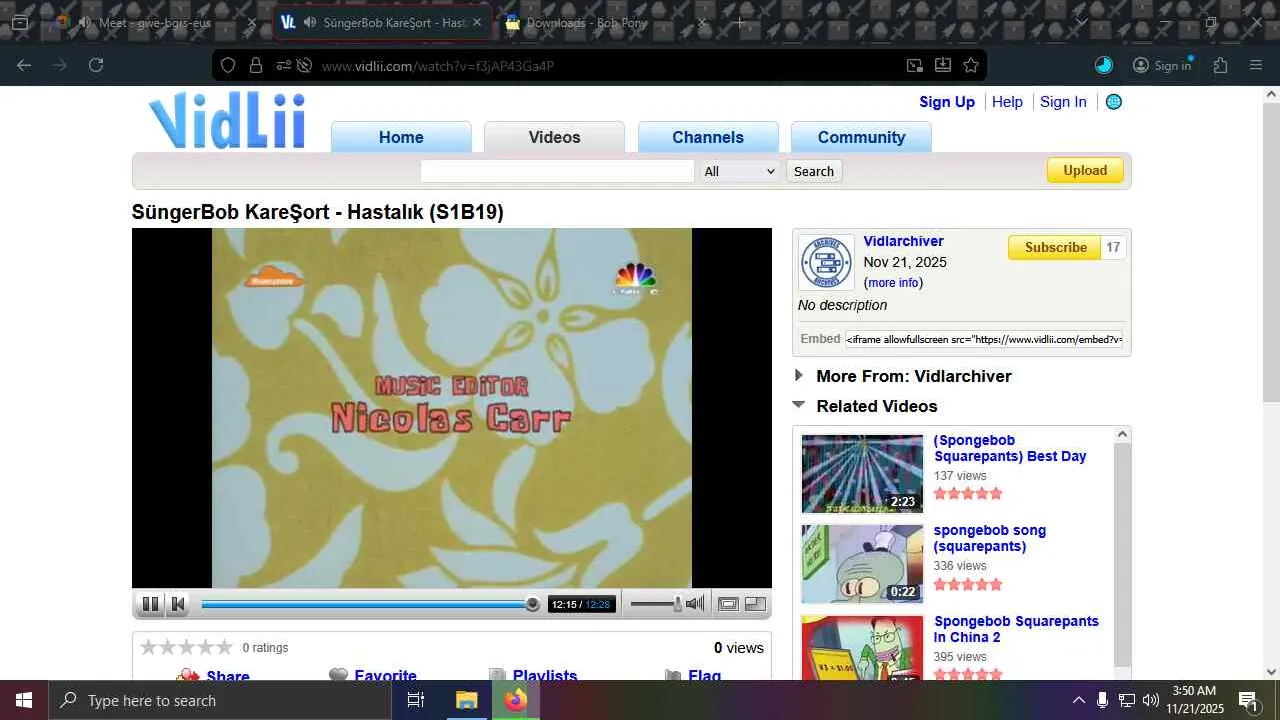The width and height of the screenshot is (1280, 720).
Task: Go to the VidLii logo homepage
Action: click(x=227, y=120)
